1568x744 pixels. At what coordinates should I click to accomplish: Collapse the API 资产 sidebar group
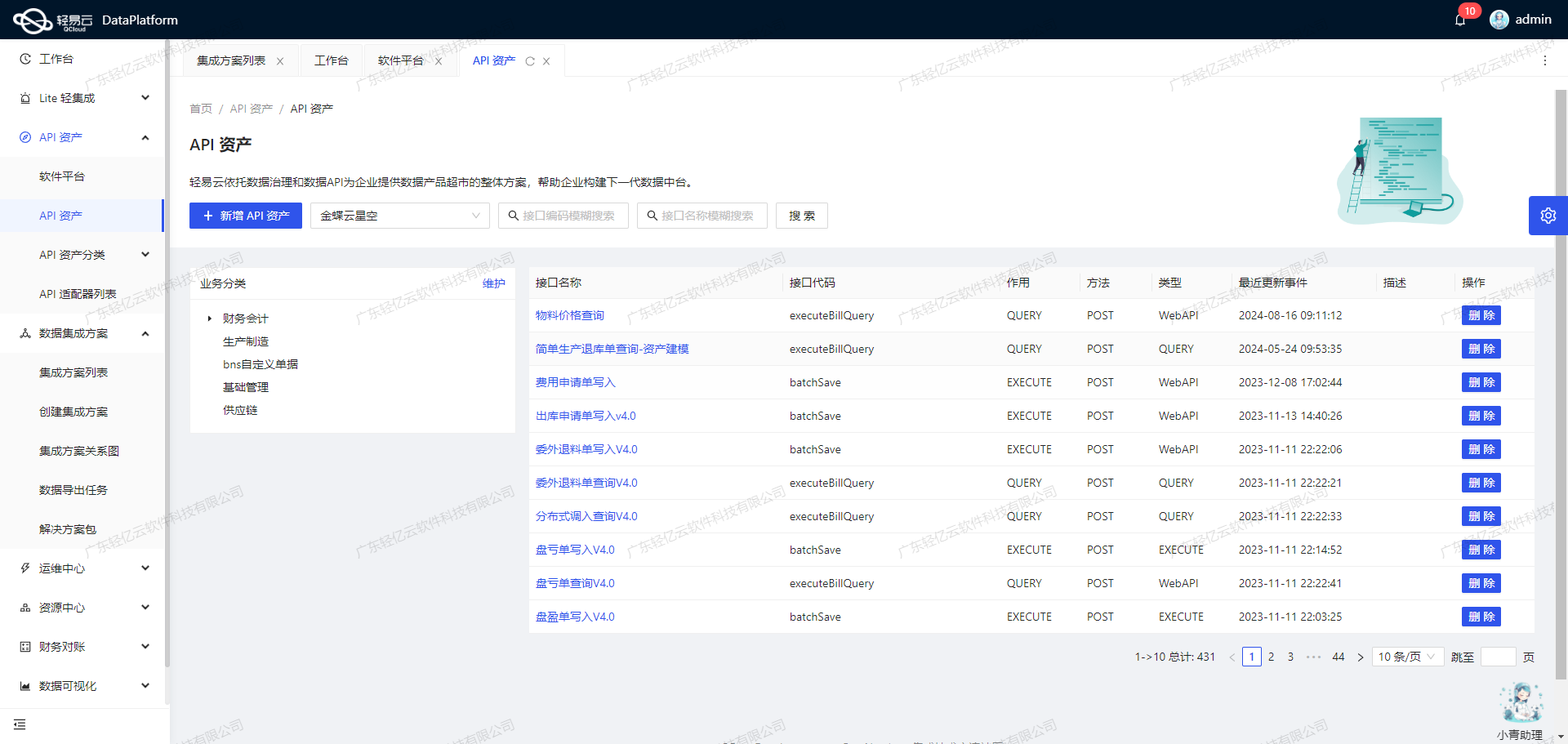145,137
